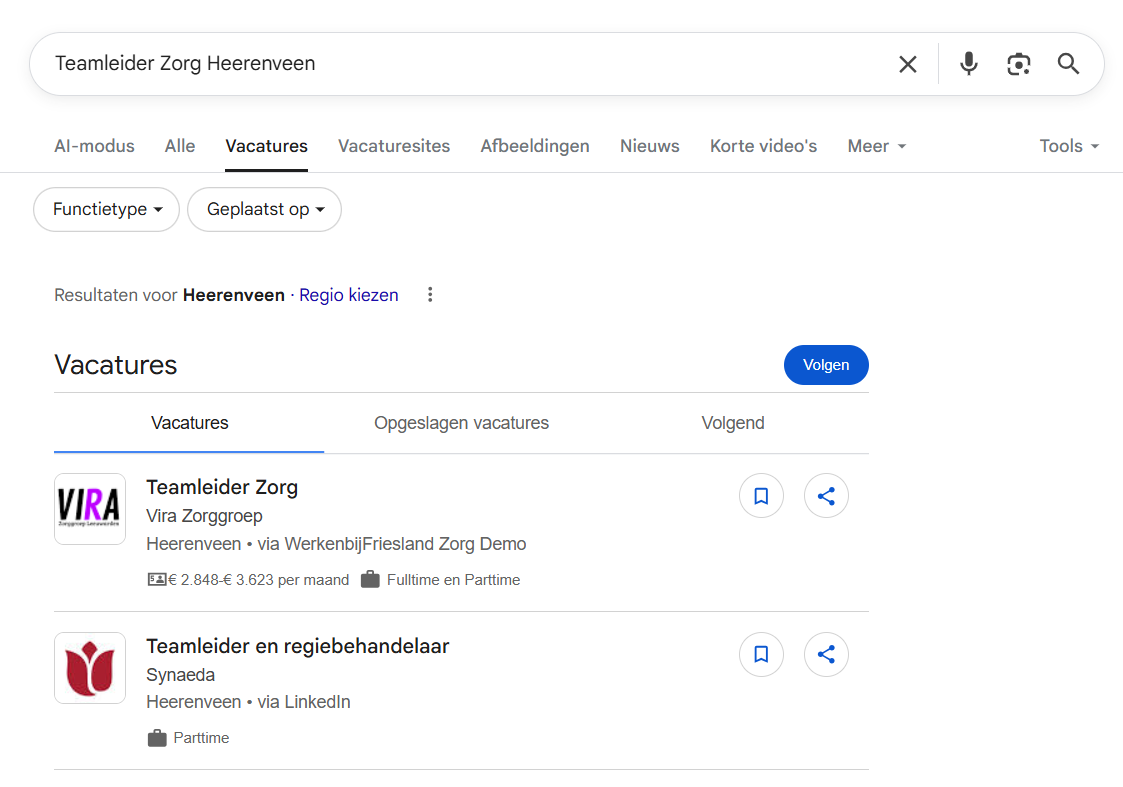Open the three-dot options next to Regio kiezen

pyautogui.click(x=430, y=295)
